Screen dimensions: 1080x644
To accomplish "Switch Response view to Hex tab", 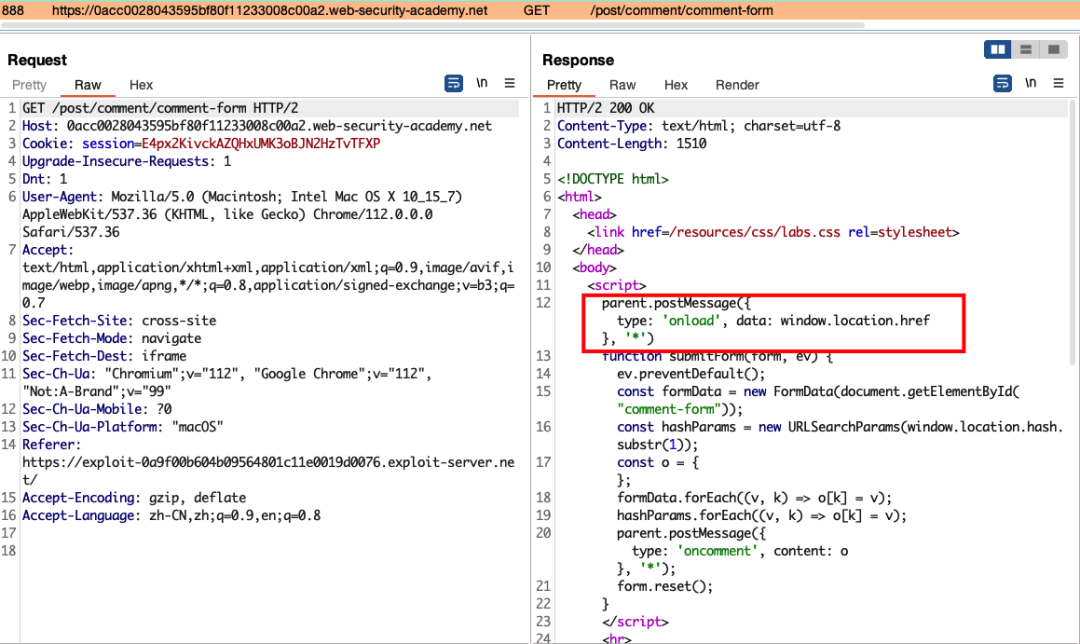I will [676, 85].
